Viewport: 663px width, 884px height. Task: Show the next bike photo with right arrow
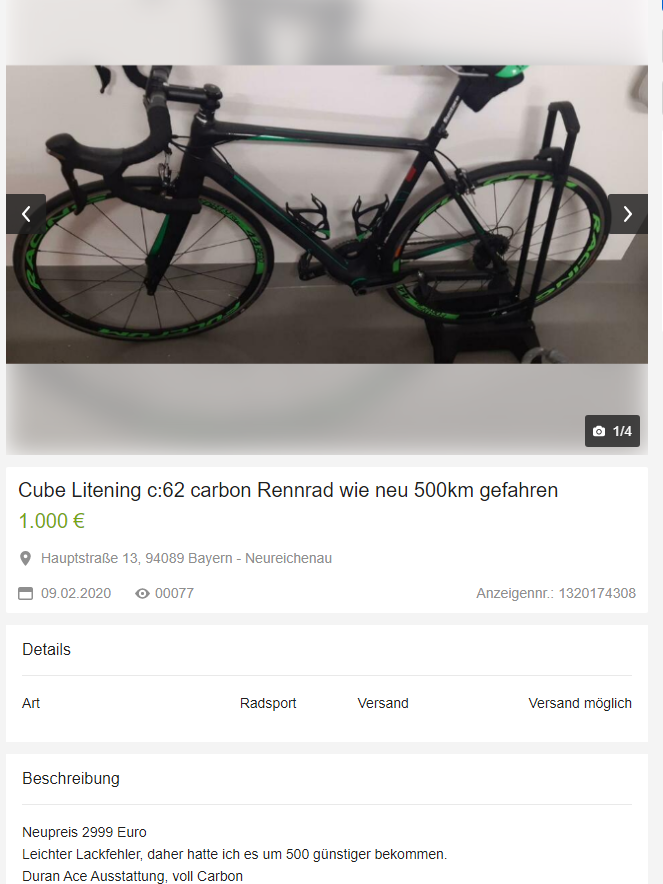click(x=627, y=214)
